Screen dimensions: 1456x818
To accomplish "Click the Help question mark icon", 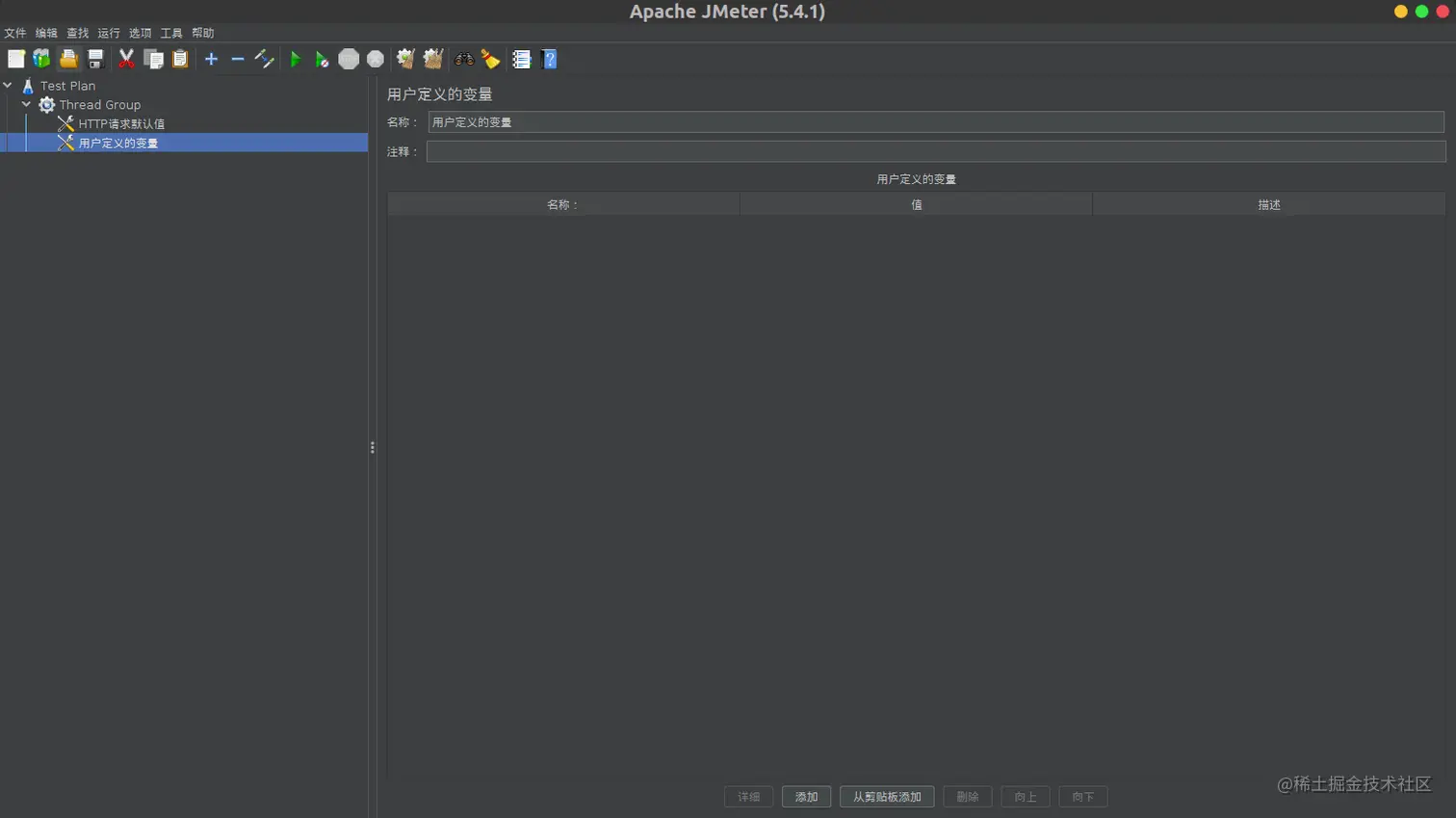I will 549,60.
